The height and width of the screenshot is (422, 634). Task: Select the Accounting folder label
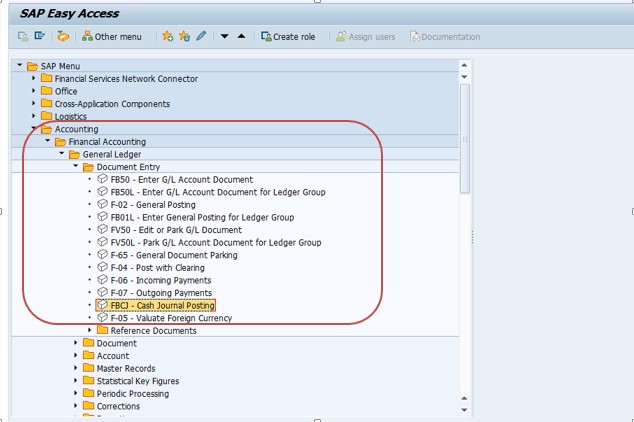tap(76, 129)
